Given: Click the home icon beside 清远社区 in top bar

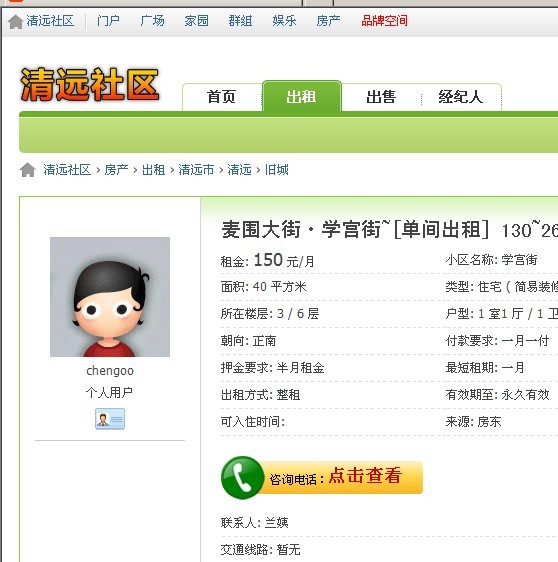Looking at the screenshot, I should click(15, 22).
